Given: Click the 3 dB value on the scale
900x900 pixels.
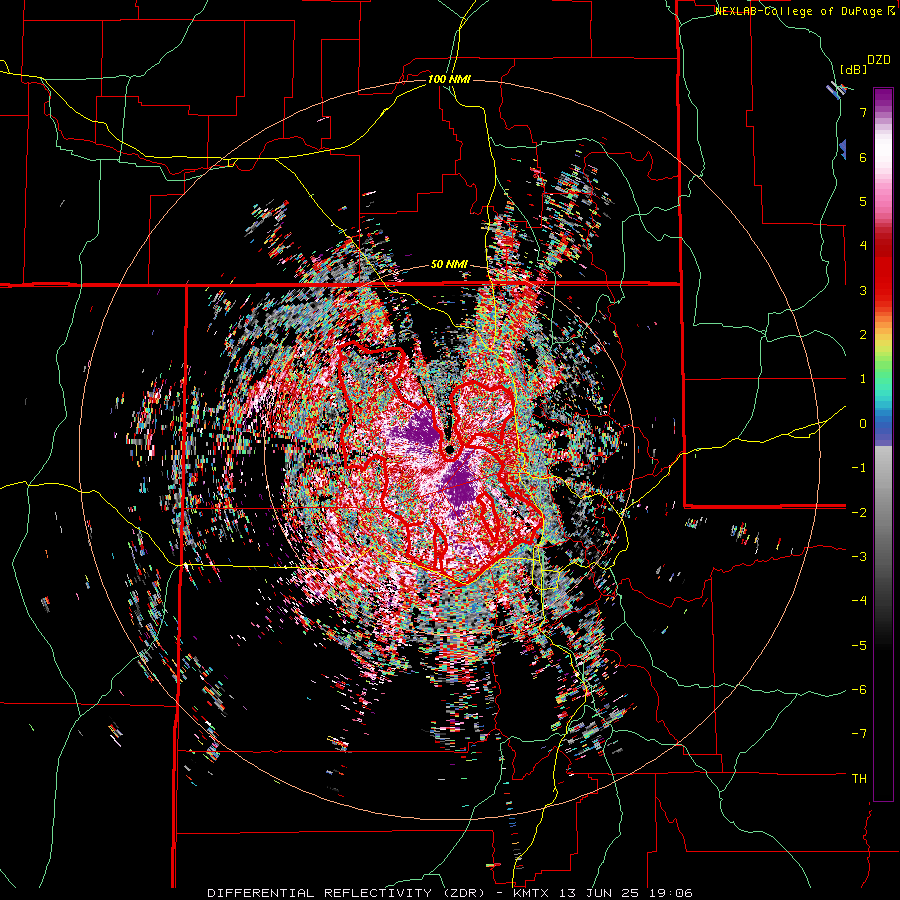Looking at the screenshot, I should point(863,290).
